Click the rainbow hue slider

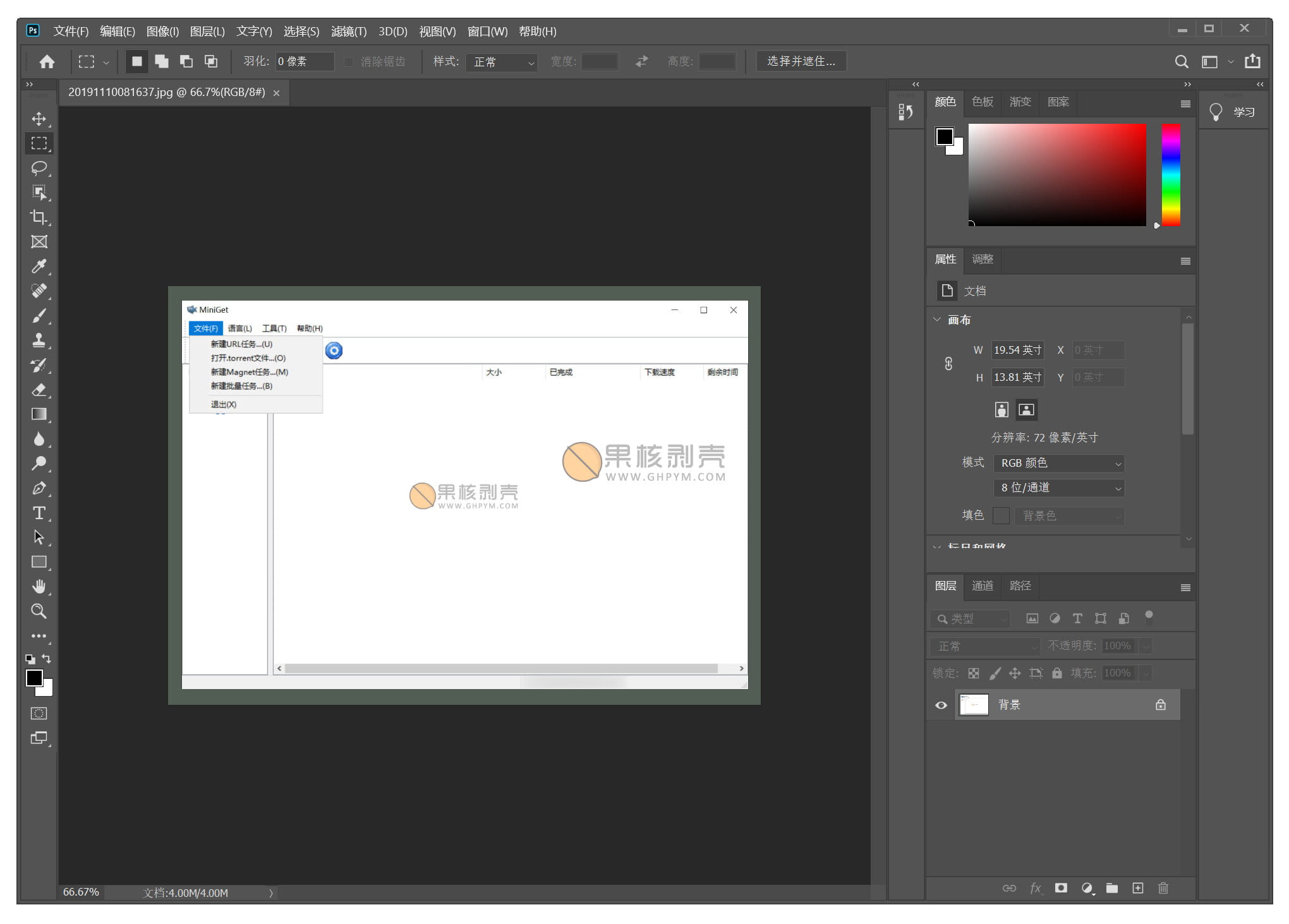coord(1171,174)
